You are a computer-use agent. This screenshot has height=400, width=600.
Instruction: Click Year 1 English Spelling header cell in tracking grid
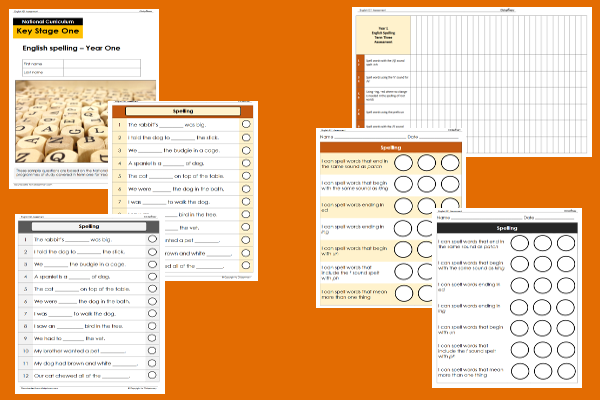[x=383, y=35]
